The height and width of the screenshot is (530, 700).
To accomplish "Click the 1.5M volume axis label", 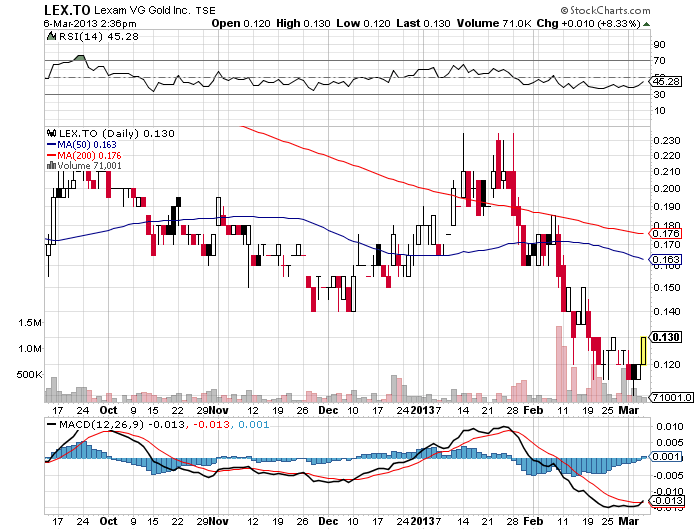I will pos(30,323).
